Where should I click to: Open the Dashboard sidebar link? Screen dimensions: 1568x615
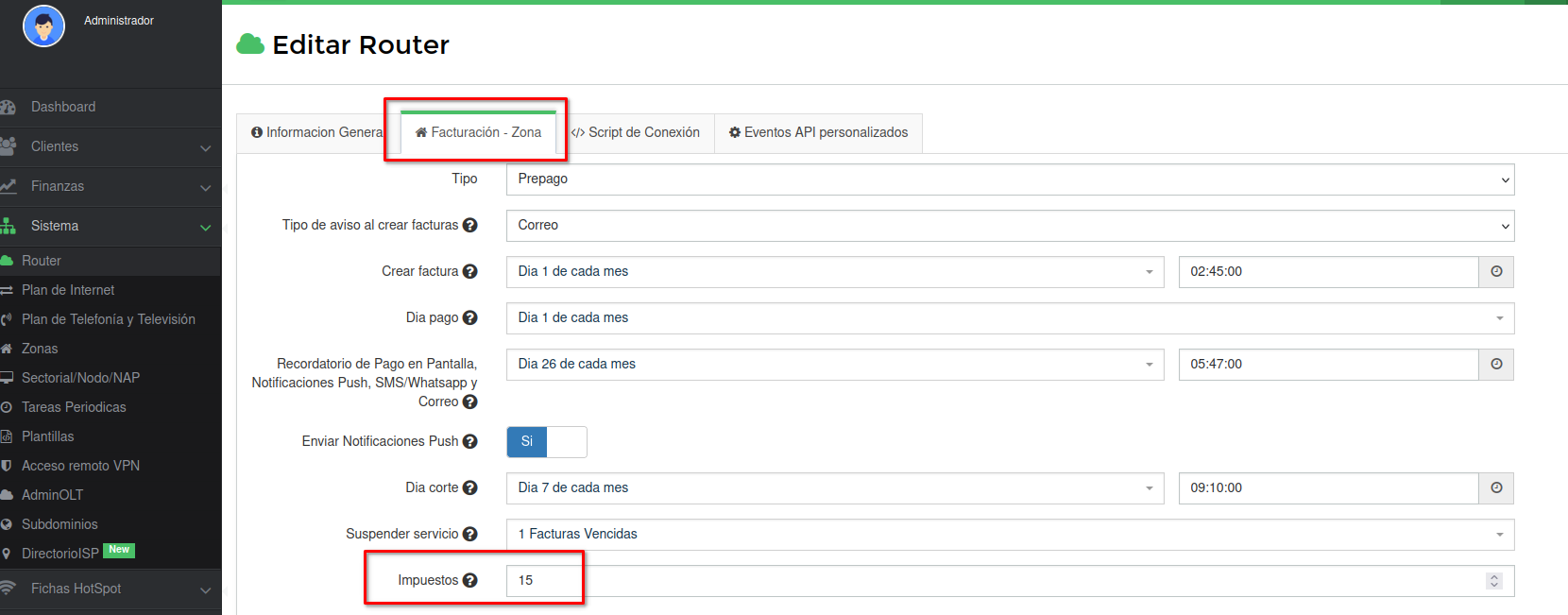63,108
